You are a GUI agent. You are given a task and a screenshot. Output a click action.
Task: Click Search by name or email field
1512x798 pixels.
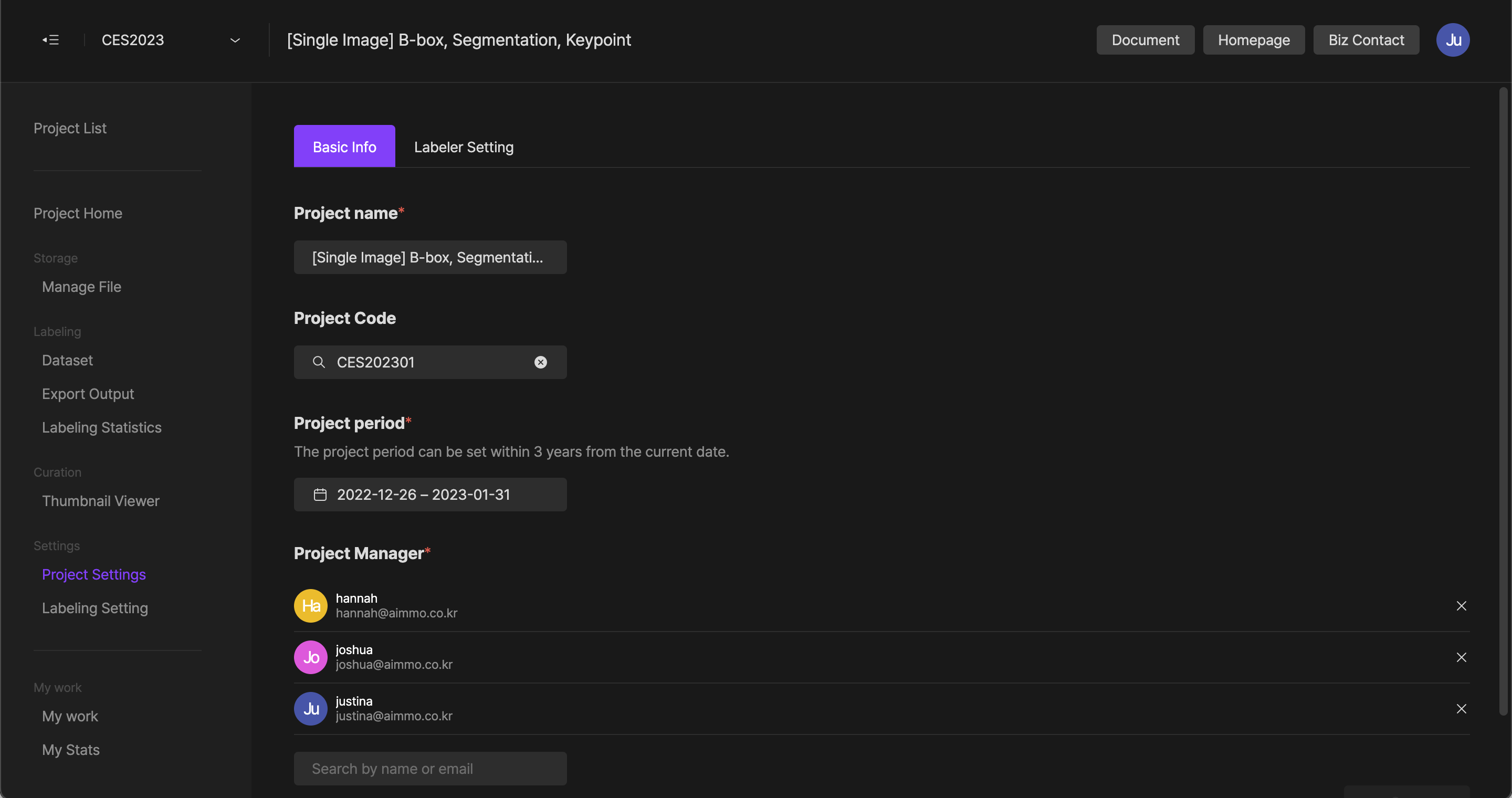[x=430, y=768]
